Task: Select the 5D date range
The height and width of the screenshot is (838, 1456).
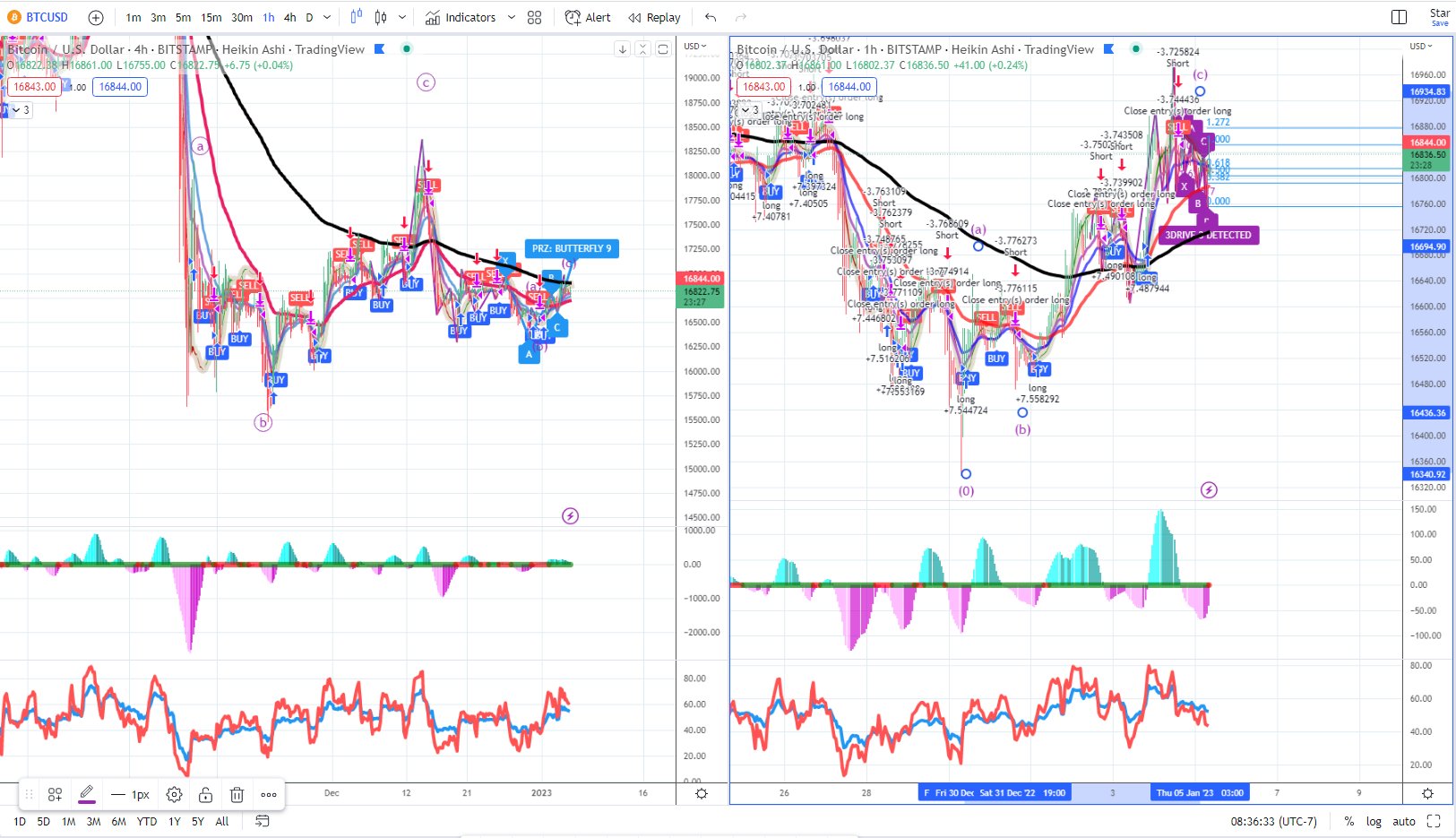Action: [44, 821]
